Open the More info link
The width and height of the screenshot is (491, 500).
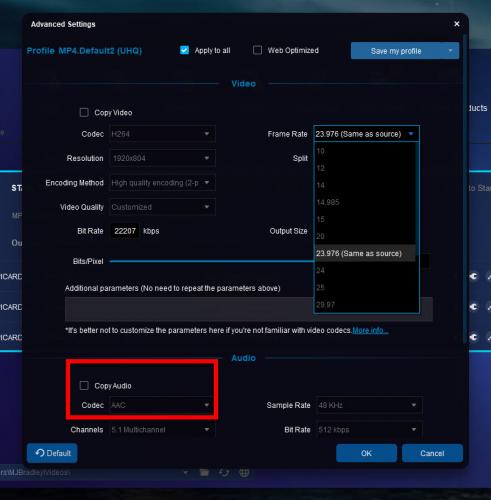coord(370,330)
